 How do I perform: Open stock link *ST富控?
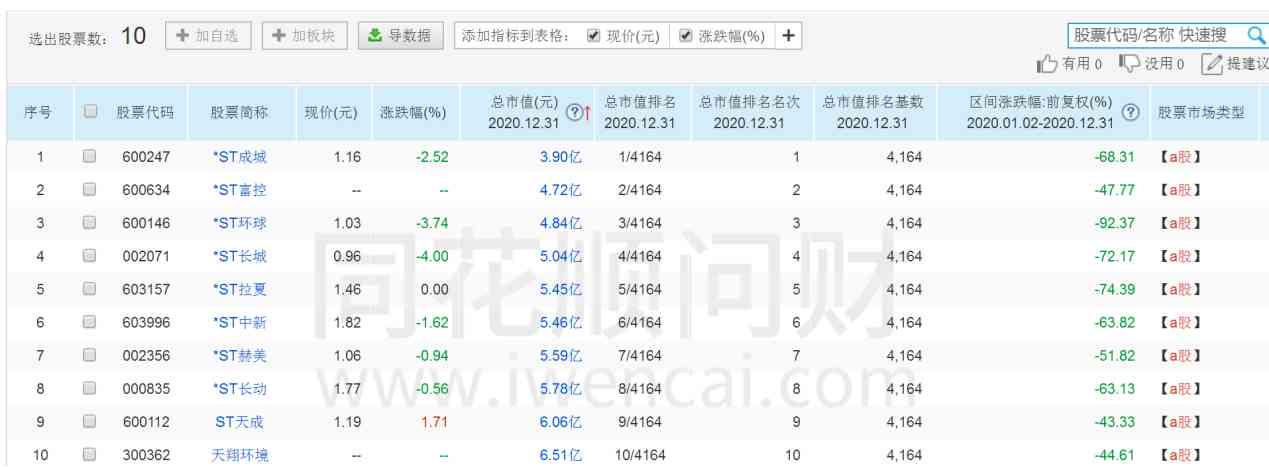pyautogui.click(x=239, y=189)
